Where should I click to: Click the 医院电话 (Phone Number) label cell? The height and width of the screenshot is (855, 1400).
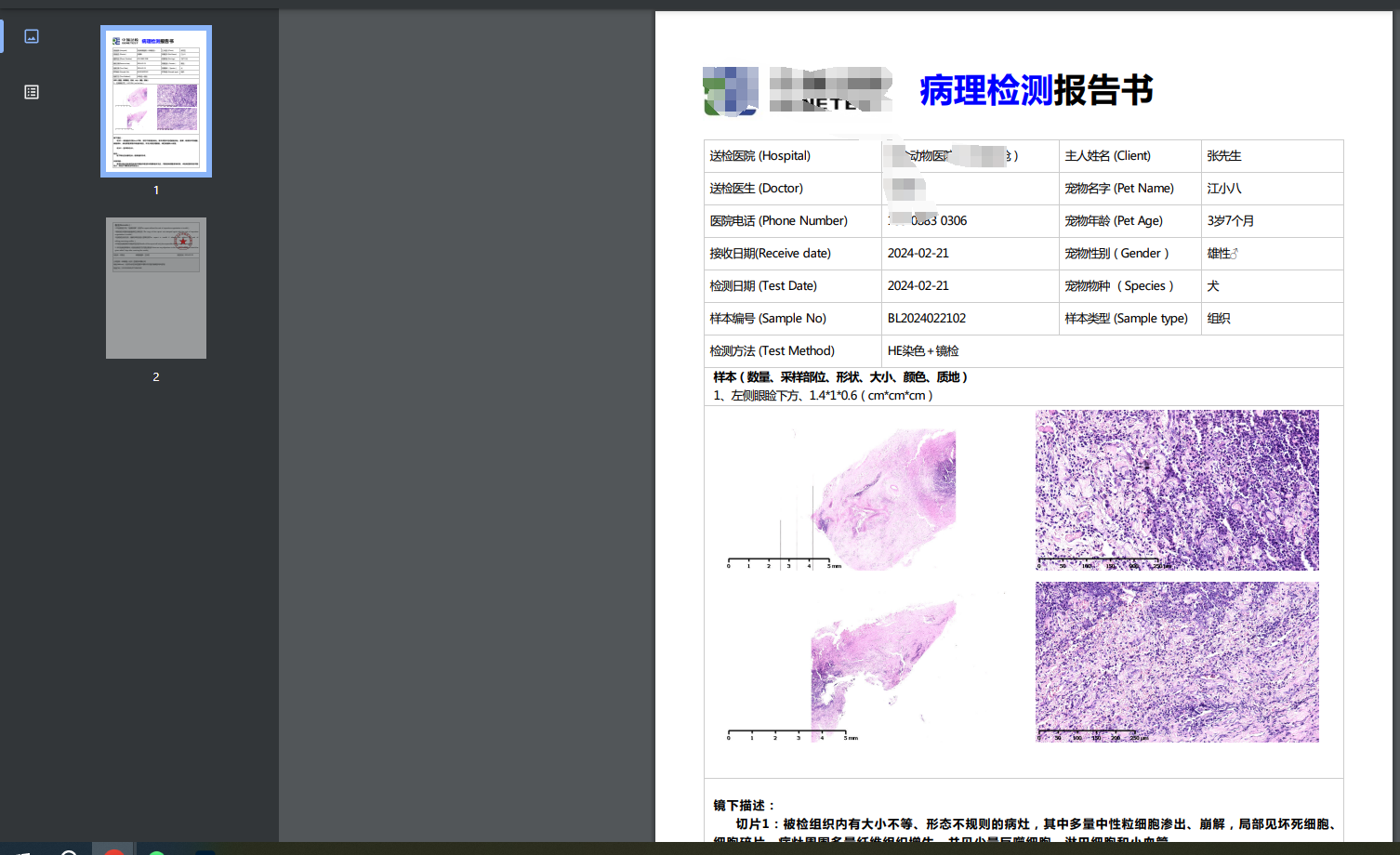click(793, 221)
